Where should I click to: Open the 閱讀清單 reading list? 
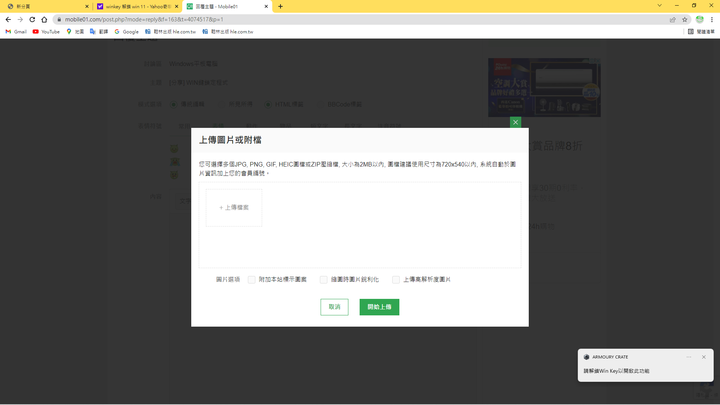(701, 32)
